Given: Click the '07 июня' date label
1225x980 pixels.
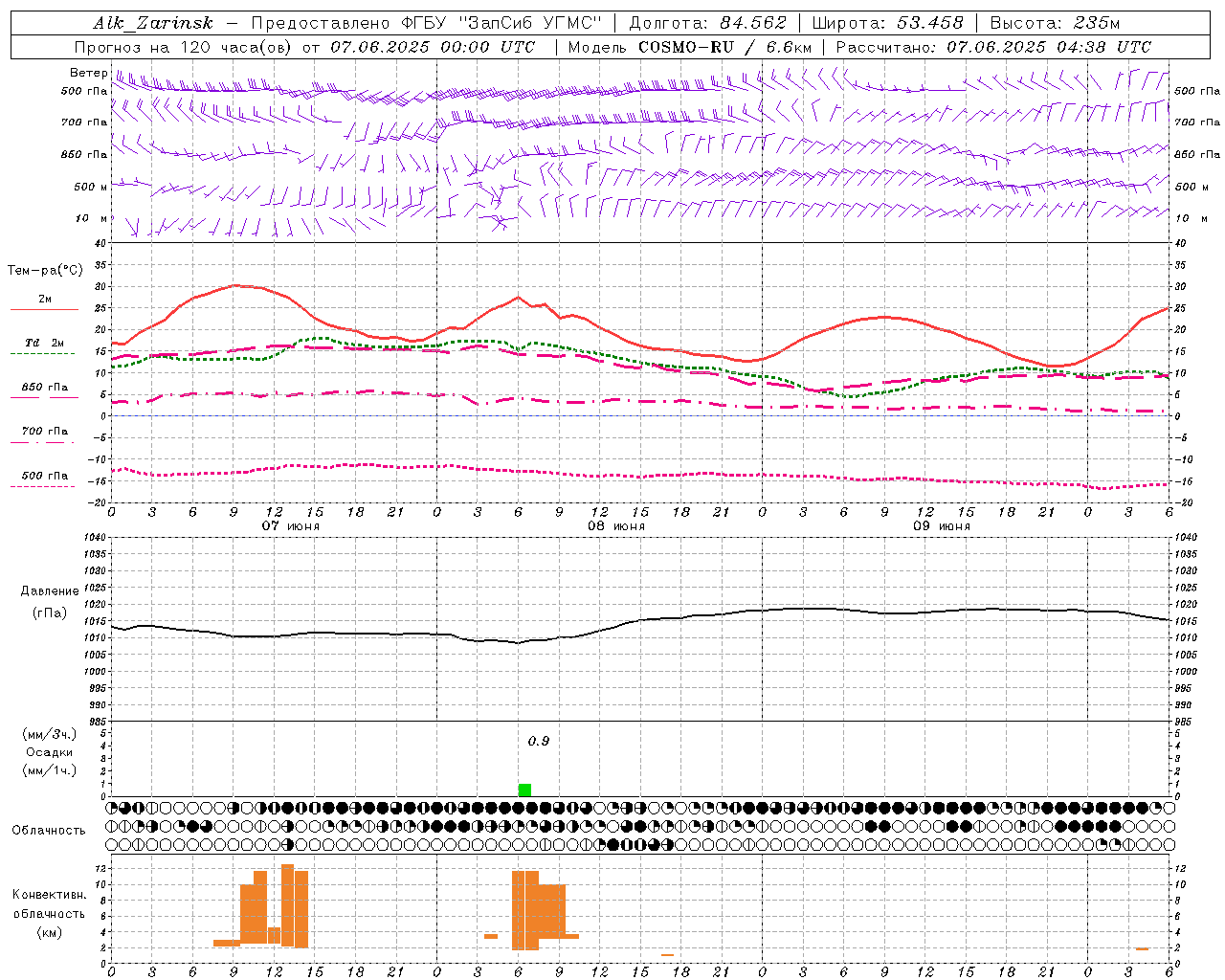Looking at the screenshot, I should pyautogui.click(x=291, y=525).
